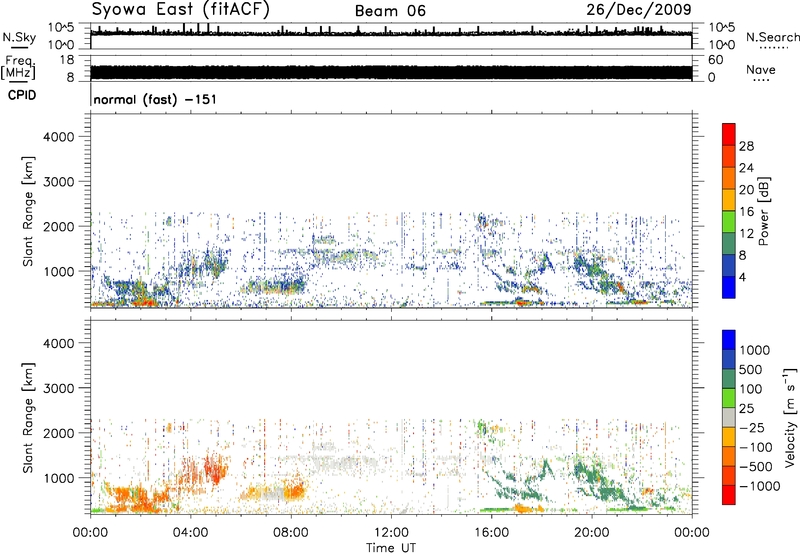
Task: Click the 'CPID' row label
Action: pos(22,95)
